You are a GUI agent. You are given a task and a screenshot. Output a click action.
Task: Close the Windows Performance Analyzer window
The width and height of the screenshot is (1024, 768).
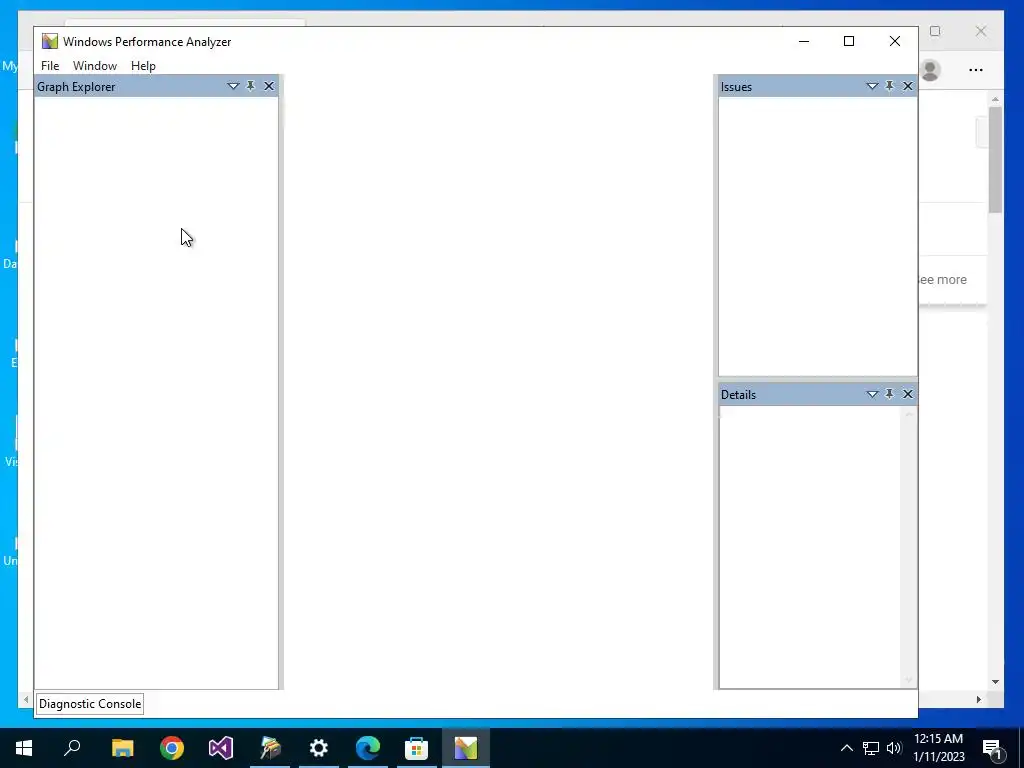tap(895, 41)
